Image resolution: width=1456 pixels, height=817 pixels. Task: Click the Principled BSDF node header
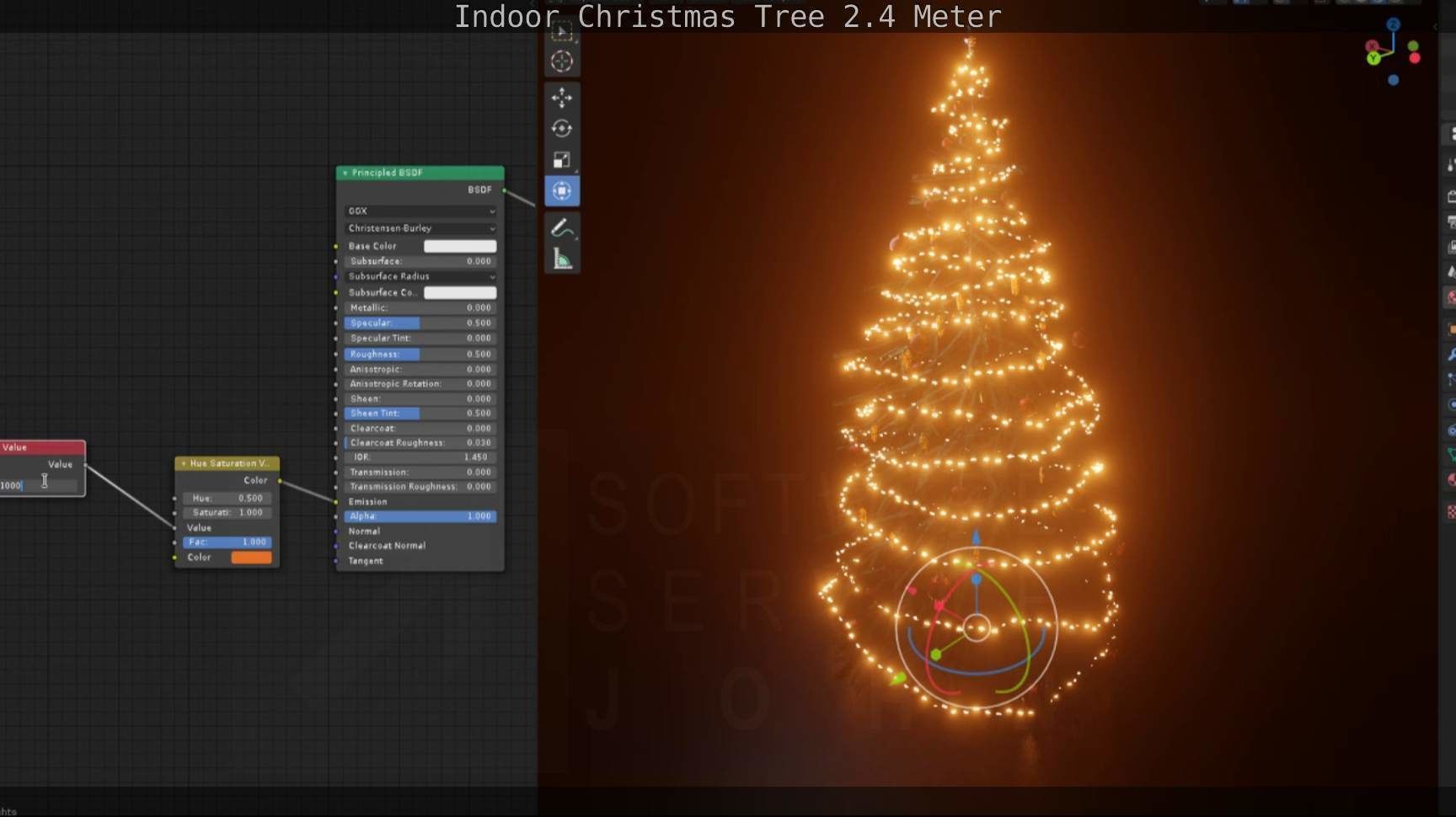coord(420,173)
